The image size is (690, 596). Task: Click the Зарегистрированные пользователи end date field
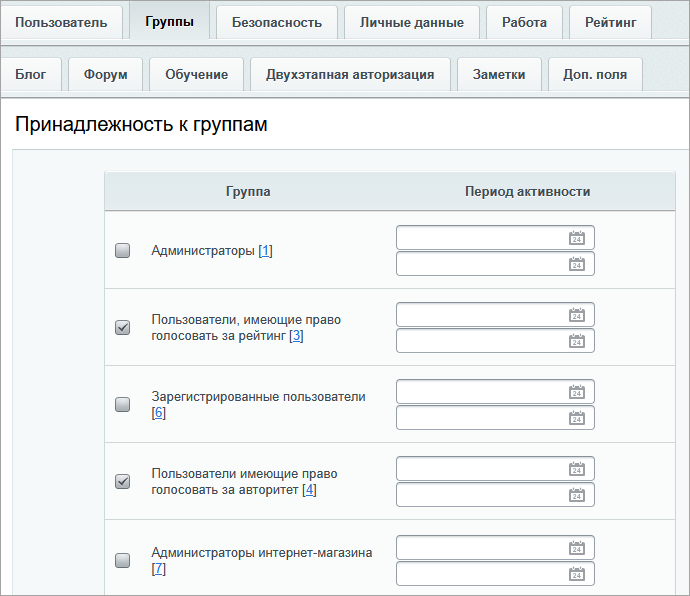coord(480,418)
